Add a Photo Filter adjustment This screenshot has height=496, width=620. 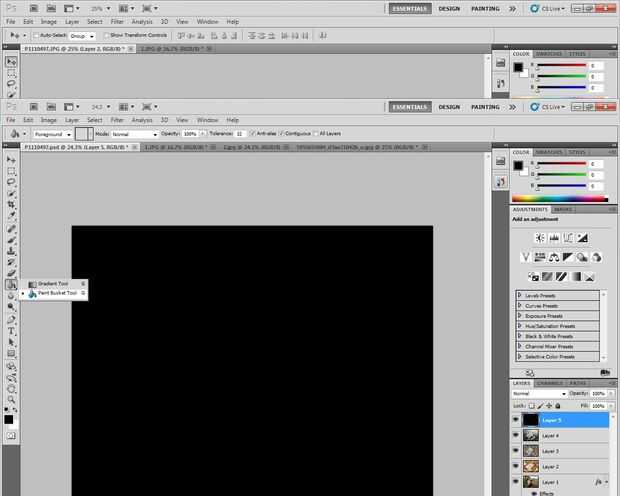click(582, 257)
